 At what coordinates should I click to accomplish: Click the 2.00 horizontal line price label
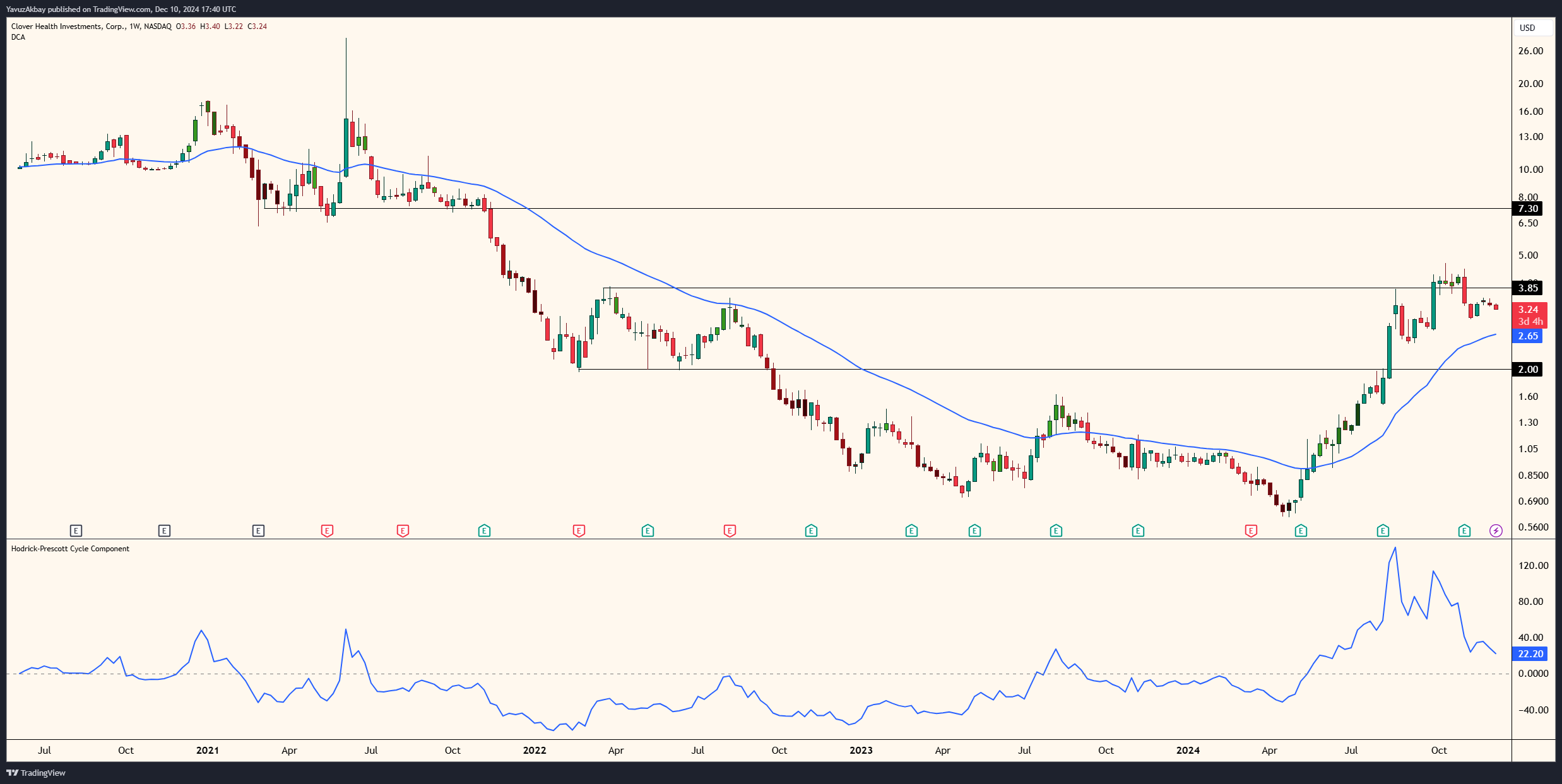[1527, 370]
